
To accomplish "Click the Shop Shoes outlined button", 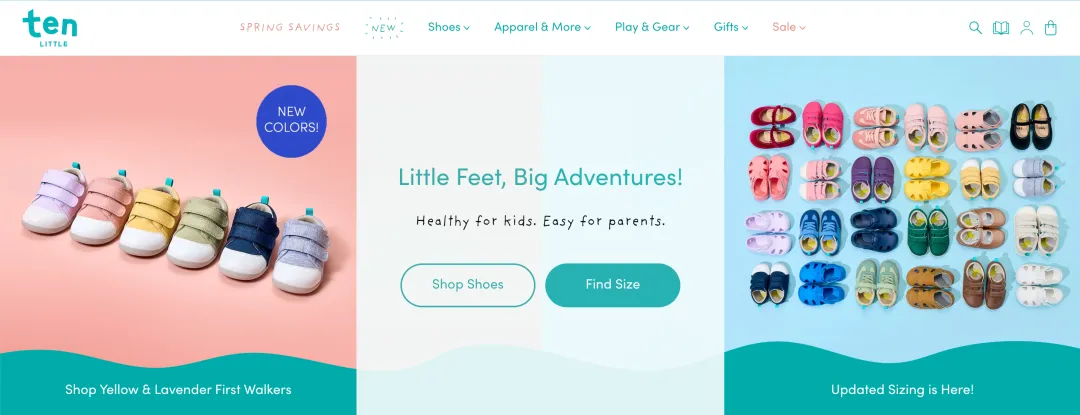I will 468,284.
